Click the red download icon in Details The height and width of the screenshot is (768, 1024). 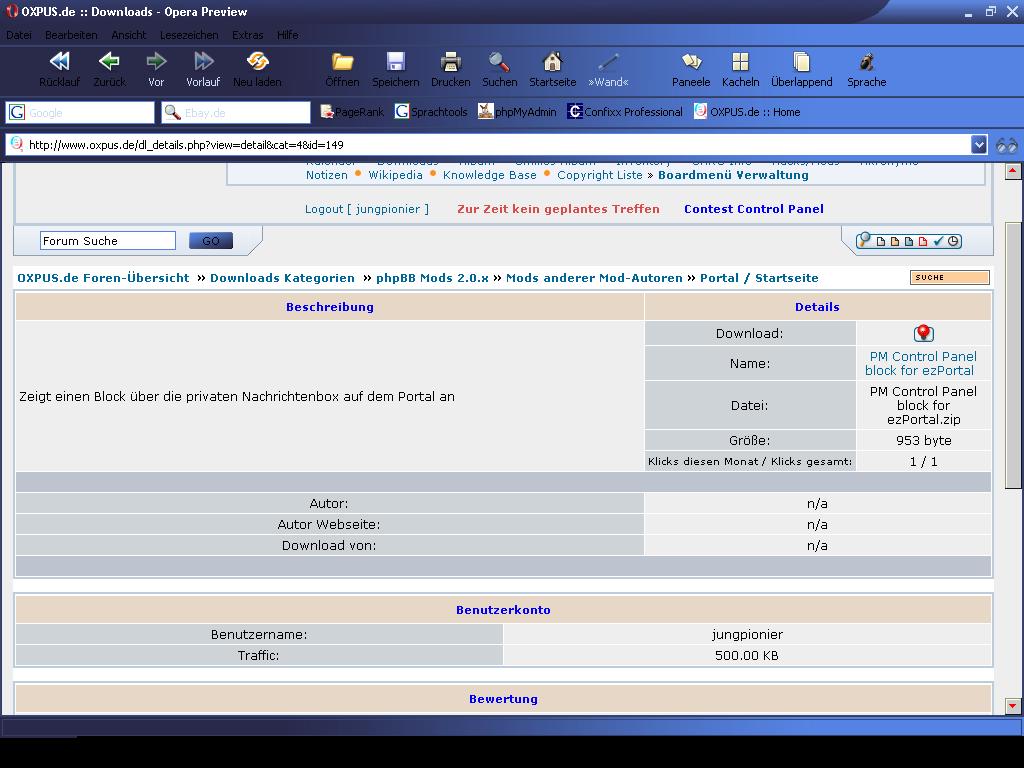pyautogui.click(x=923, y=333)
